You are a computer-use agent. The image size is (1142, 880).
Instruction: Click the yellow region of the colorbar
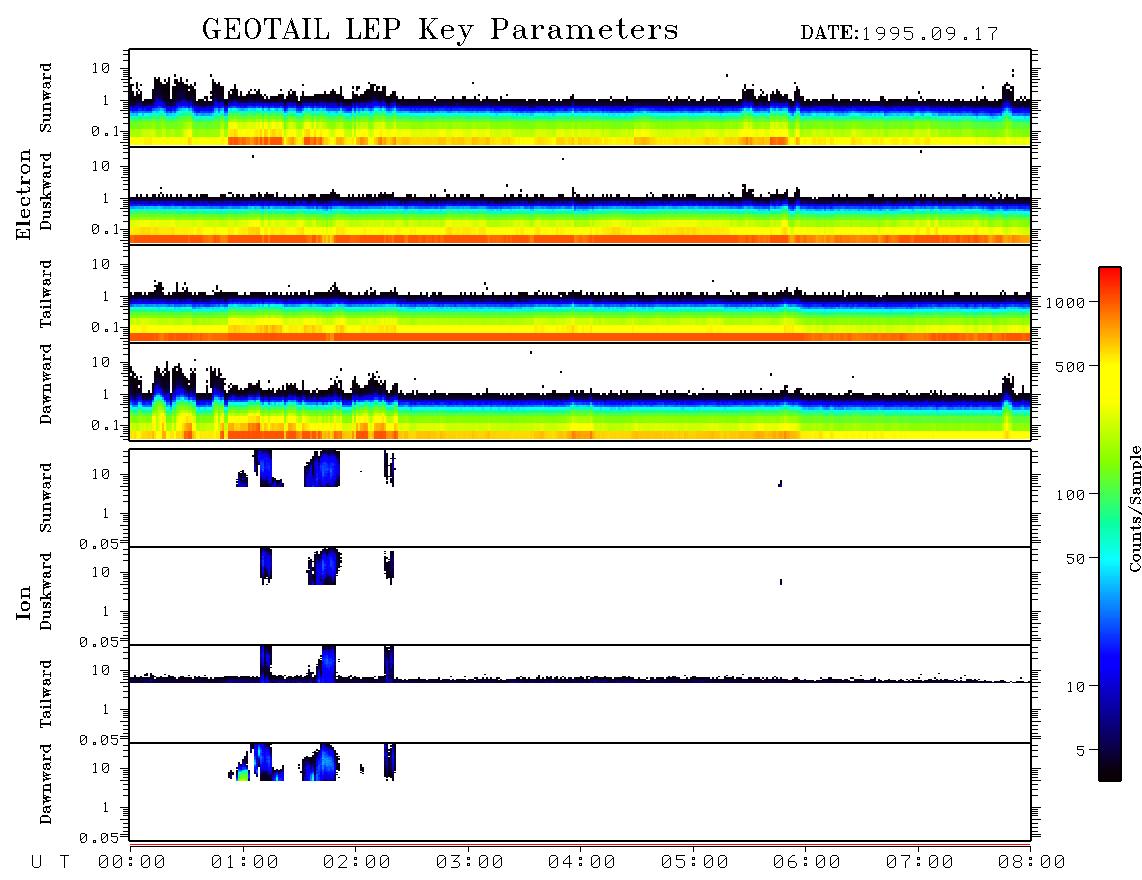pos(1110,379)
